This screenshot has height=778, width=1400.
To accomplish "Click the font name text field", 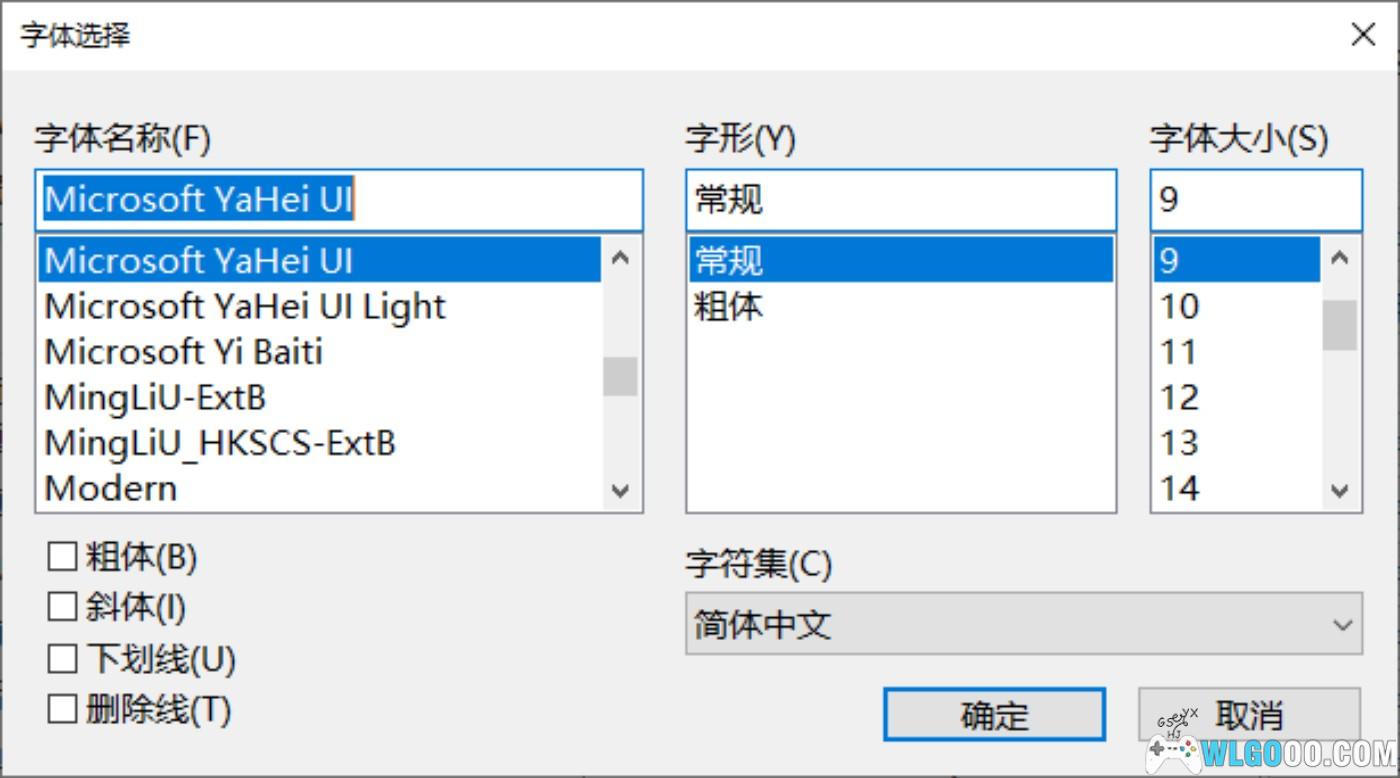I will click(338, 200).
